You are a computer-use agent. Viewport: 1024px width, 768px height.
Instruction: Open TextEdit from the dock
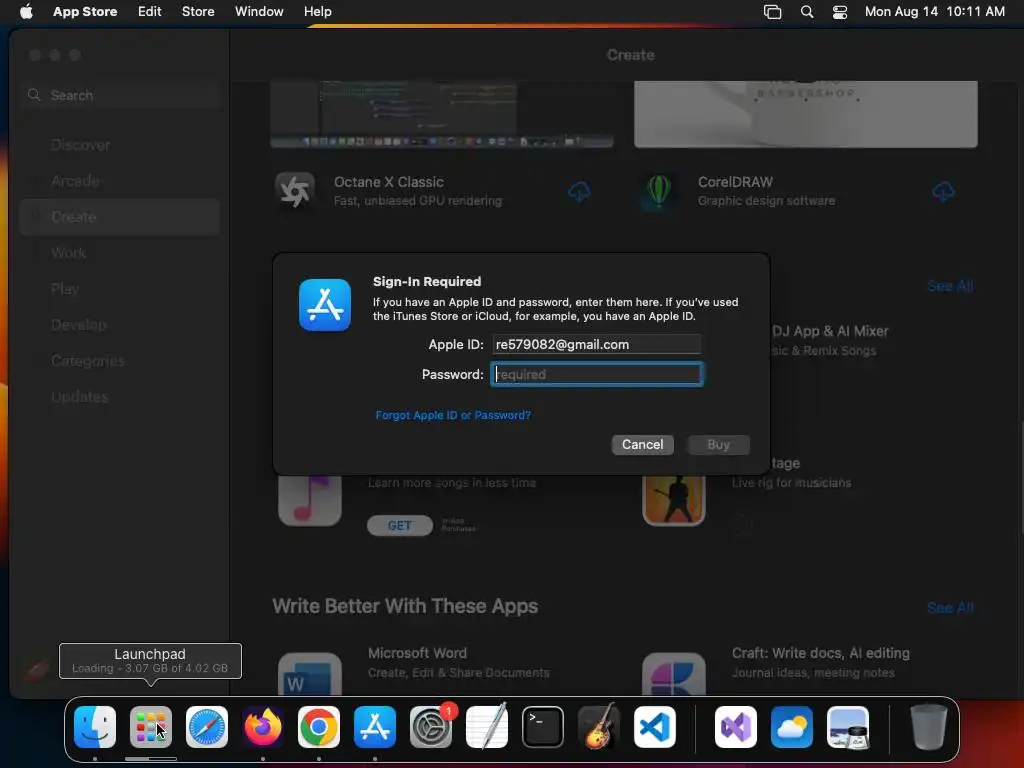click(487, 727)
